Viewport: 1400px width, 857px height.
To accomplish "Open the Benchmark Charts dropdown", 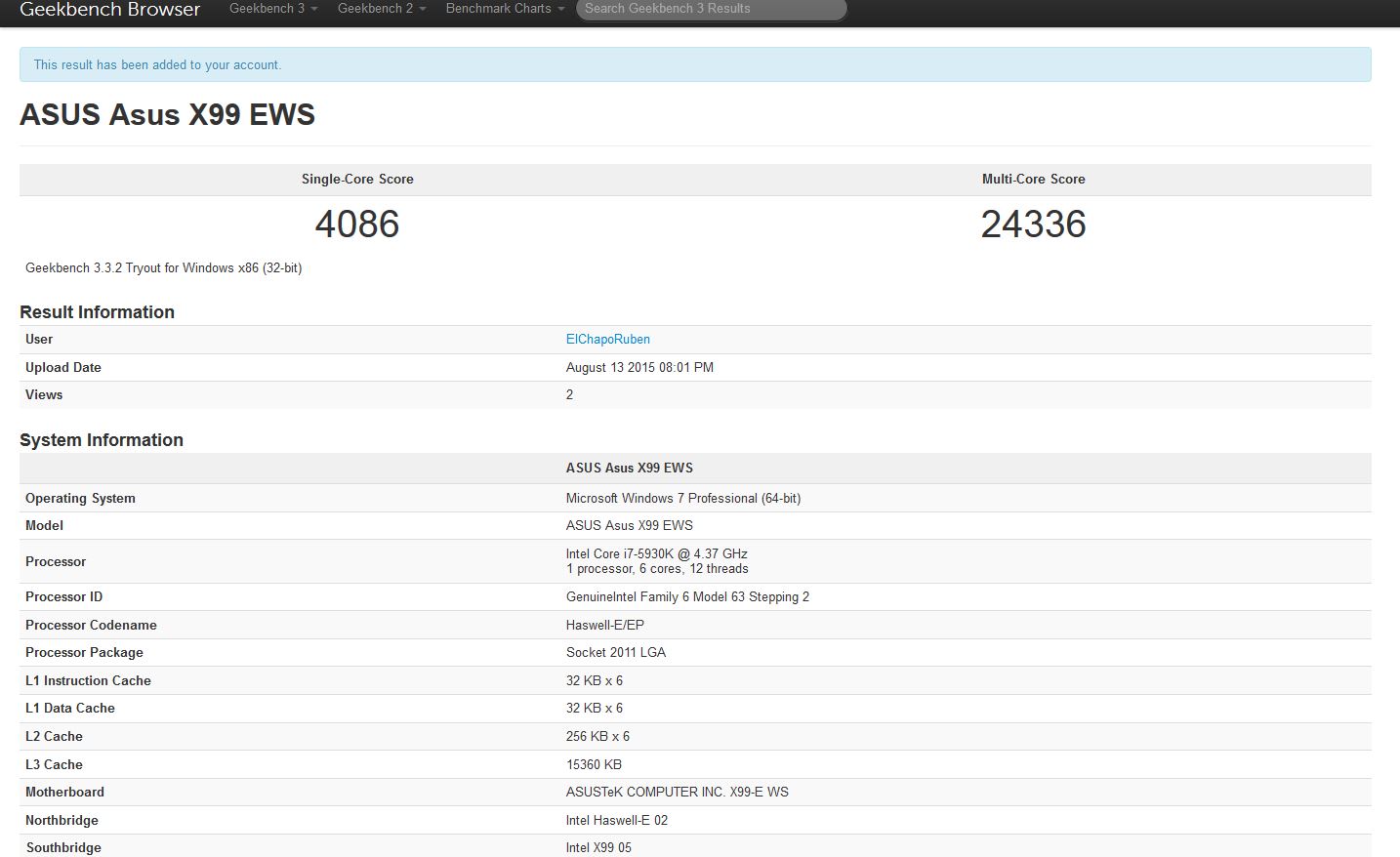I will click(x=505, y=8).
